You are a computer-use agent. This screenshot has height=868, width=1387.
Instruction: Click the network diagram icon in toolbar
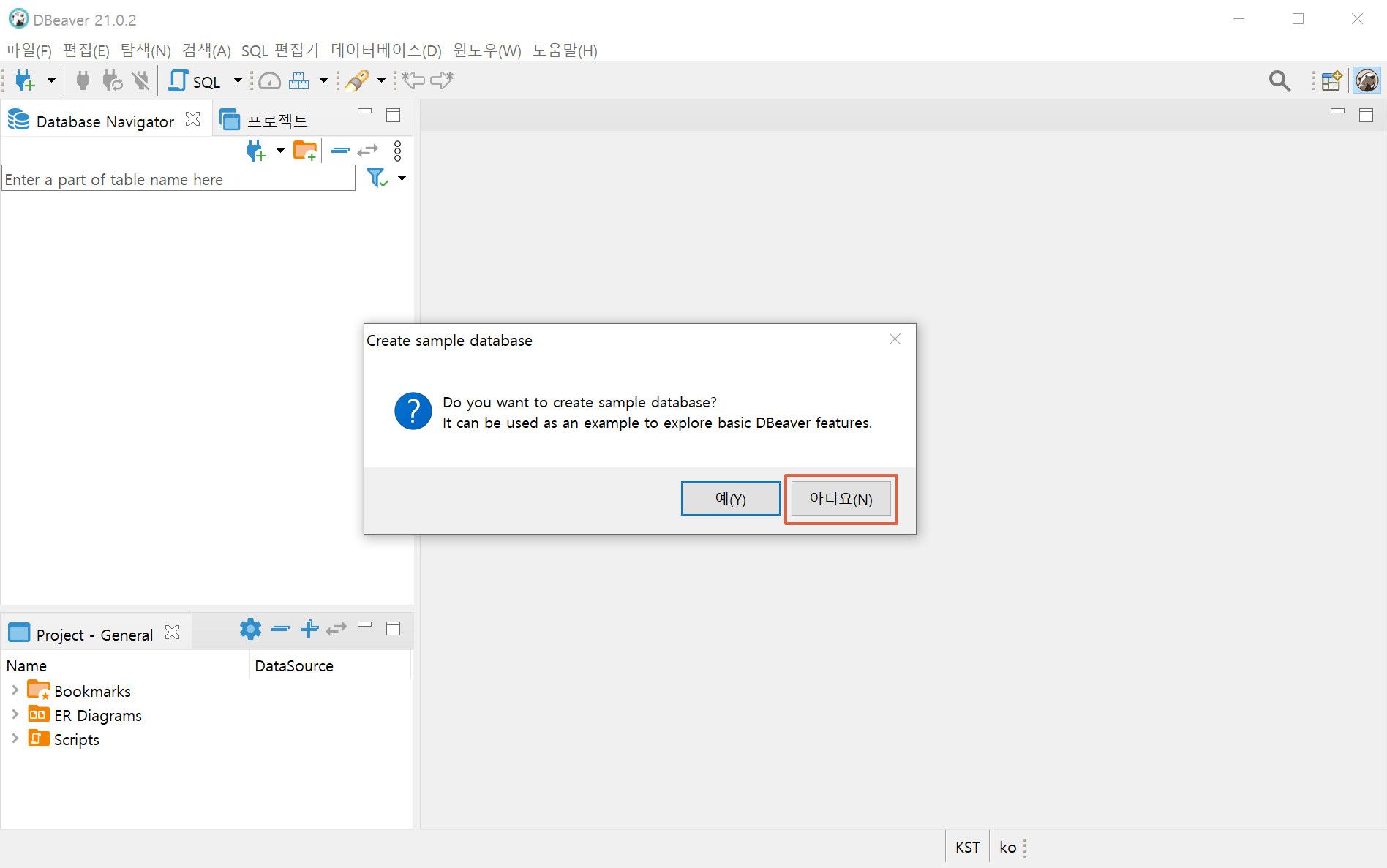click(298, 80)
